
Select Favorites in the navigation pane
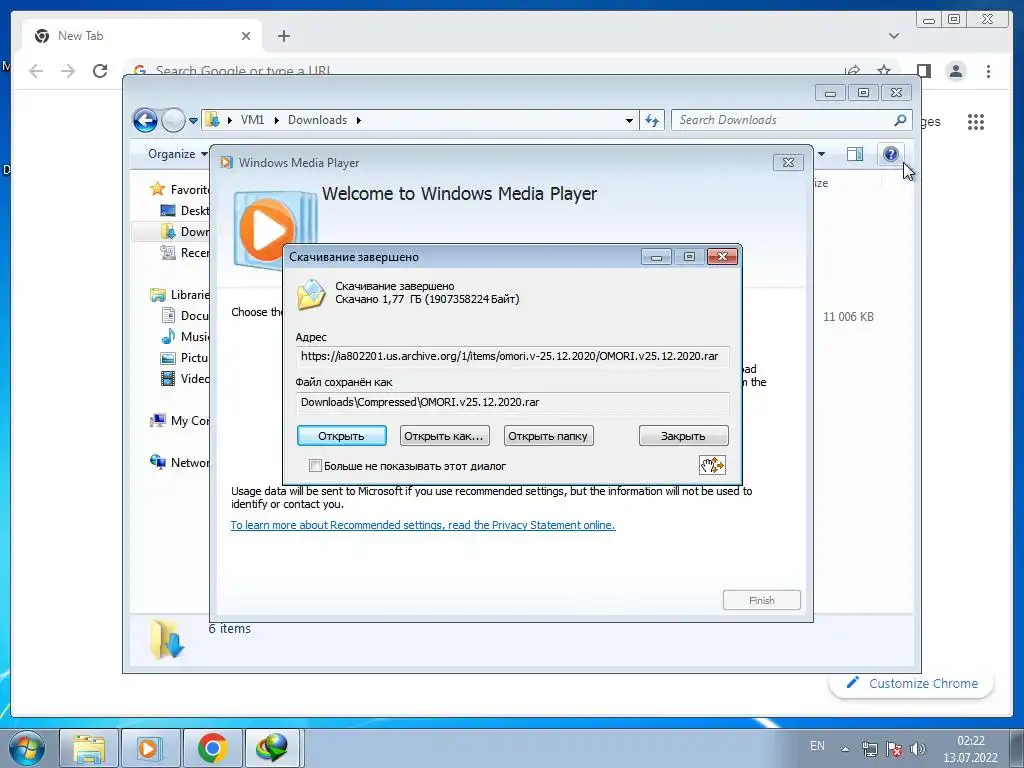coord(180,189)
